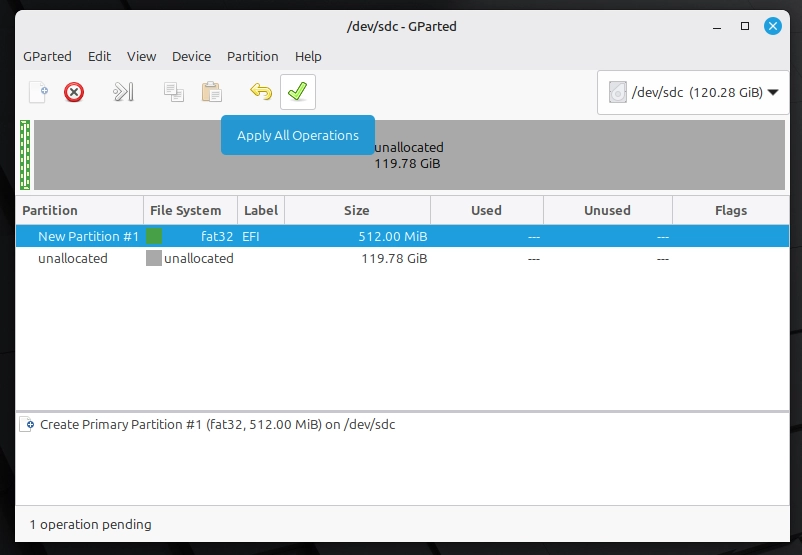Click the Flags column header
The height and width of the screenshot is (555, 802).
[731, 210]
